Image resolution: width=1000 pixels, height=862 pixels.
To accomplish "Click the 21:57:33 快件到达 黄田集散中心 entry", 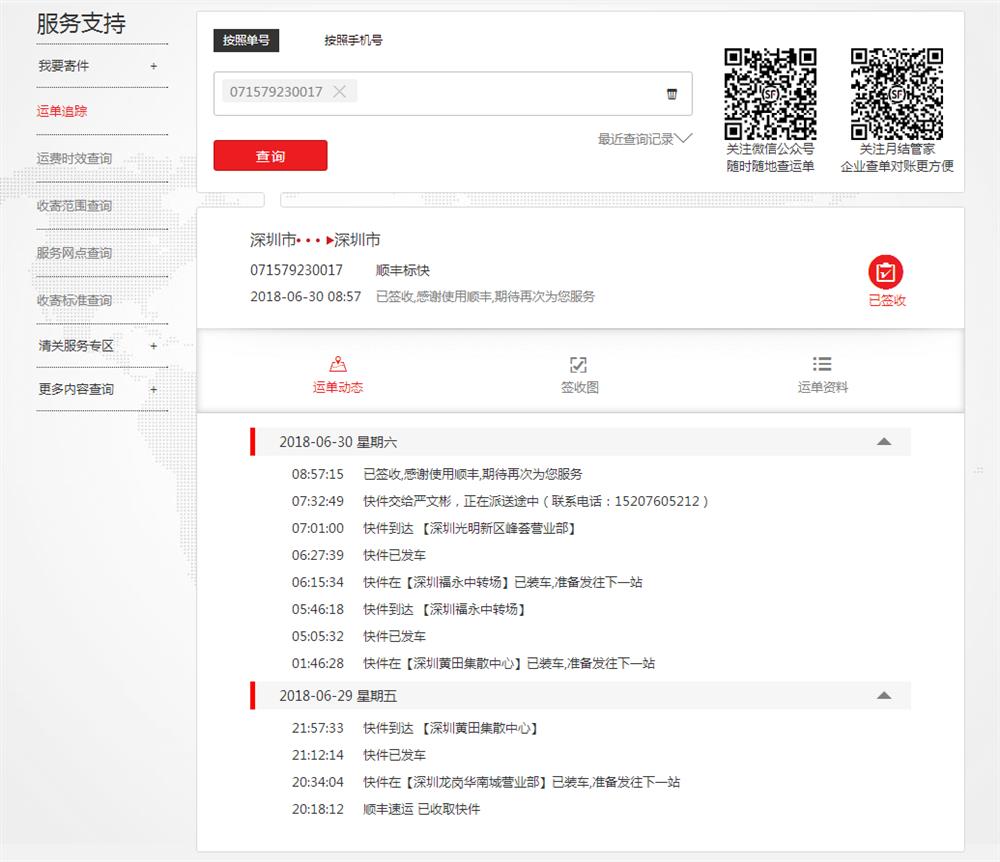I will [415, 728].
